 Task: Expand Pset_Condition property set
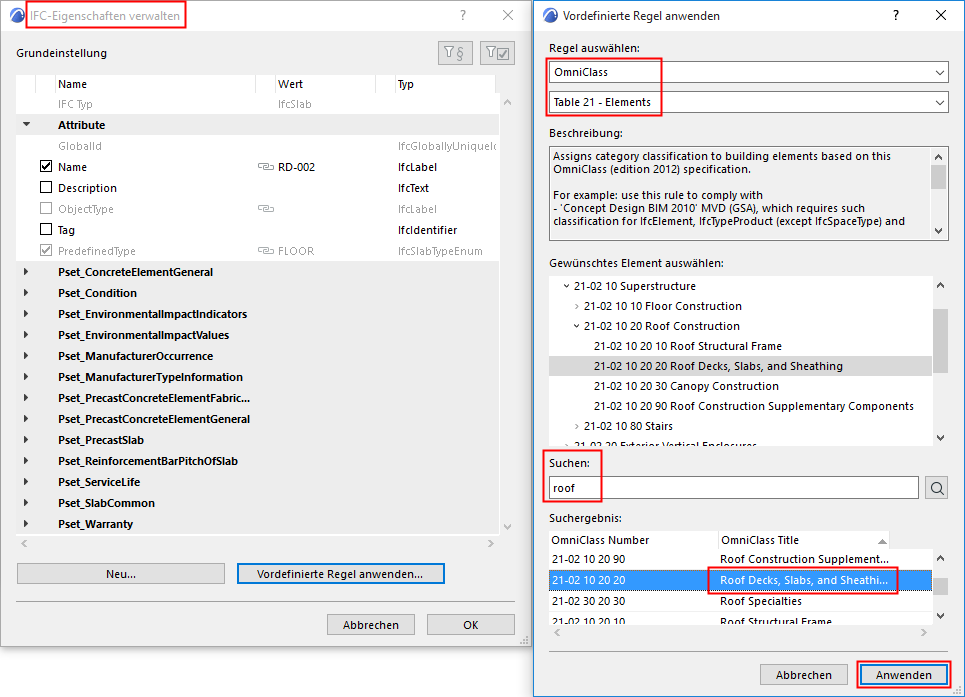tap(26, 293)
